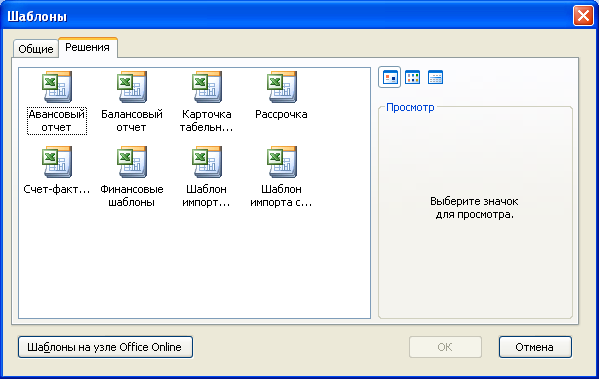Select the Шаблон импорт... template icon
Viewport: 599px width, 379px height.
(x=207, y=162)
